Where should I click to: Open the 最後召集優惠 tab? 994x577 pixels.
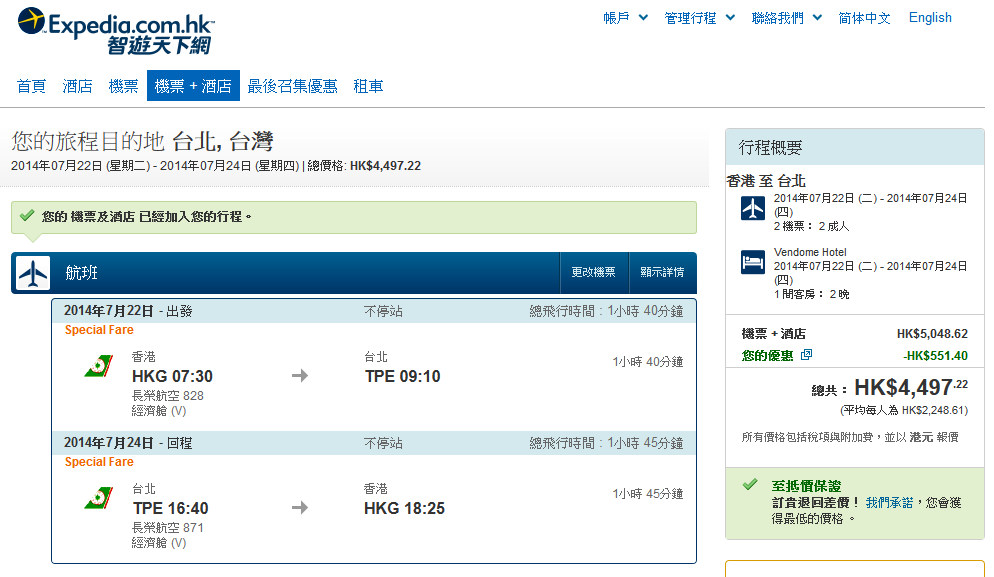pos(292,86)
